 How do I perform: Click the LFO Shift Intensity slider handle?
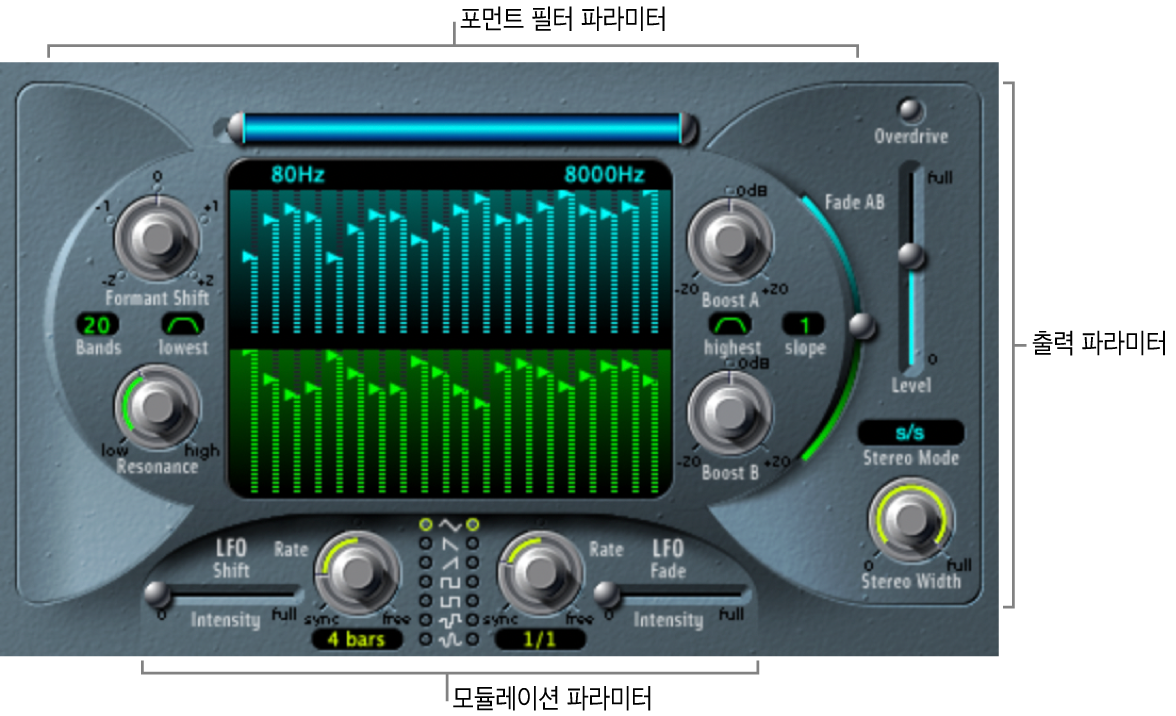(x=157, y=594)
